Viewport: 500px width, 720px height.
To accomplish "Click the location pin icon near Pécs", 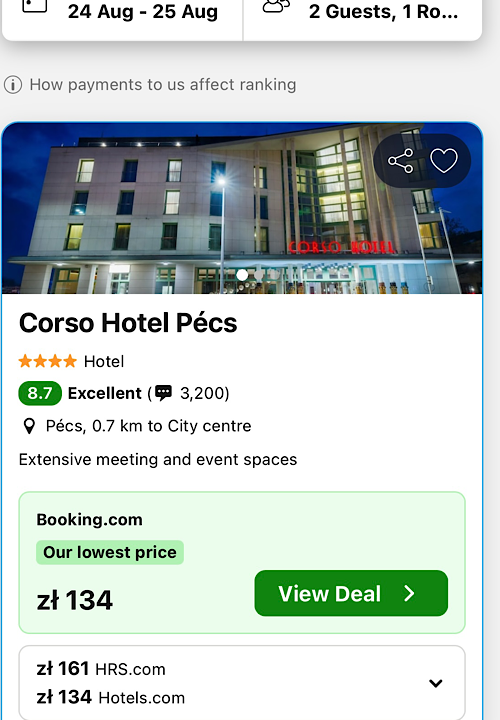I will (29, 426).
